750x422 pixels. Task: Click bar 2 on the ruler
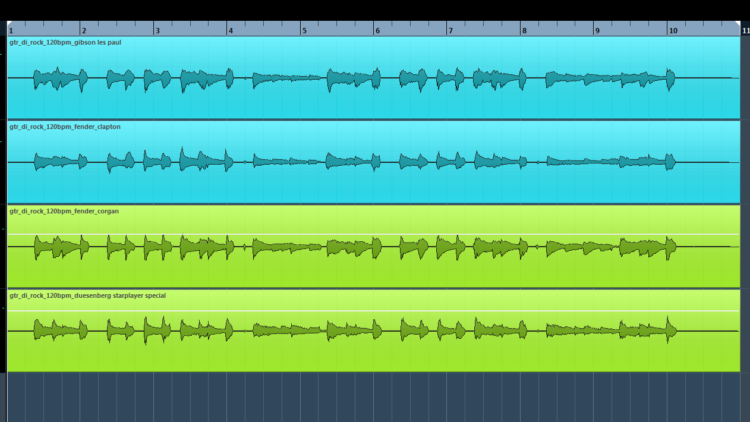[84, 31]
